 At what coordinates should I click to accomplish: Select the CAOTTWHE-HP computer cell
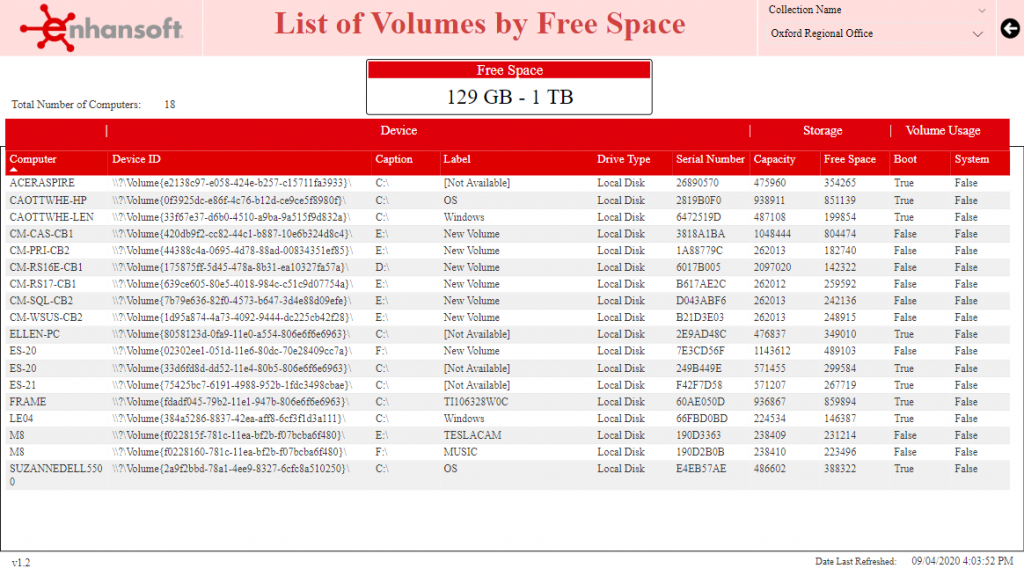click(48, 200)
